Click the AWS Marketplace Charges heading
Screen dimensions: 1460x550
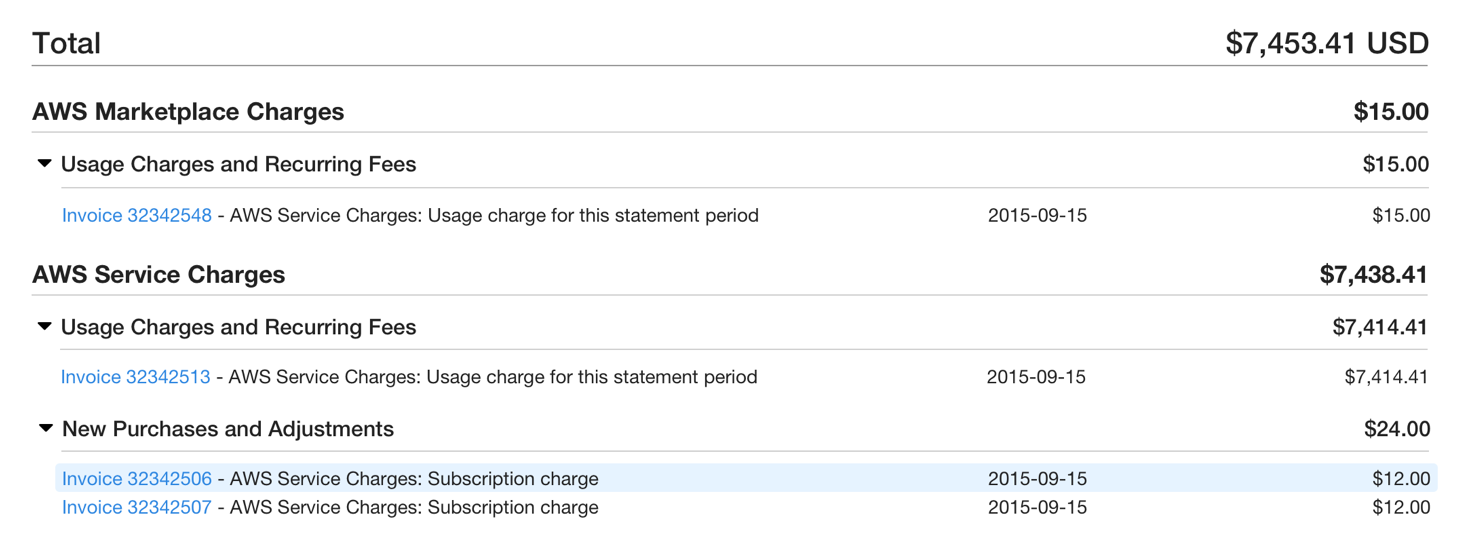point(188,112)
